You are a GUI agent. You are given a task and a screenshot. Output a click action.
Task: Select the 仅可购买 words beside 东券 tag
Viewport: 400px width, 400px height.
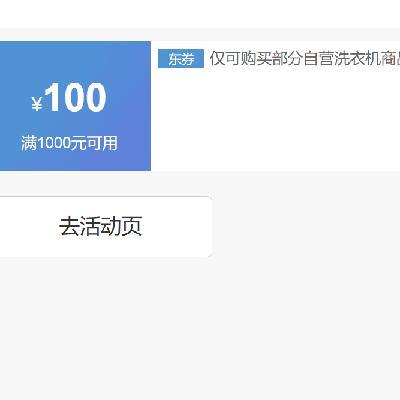coord(241,59)
